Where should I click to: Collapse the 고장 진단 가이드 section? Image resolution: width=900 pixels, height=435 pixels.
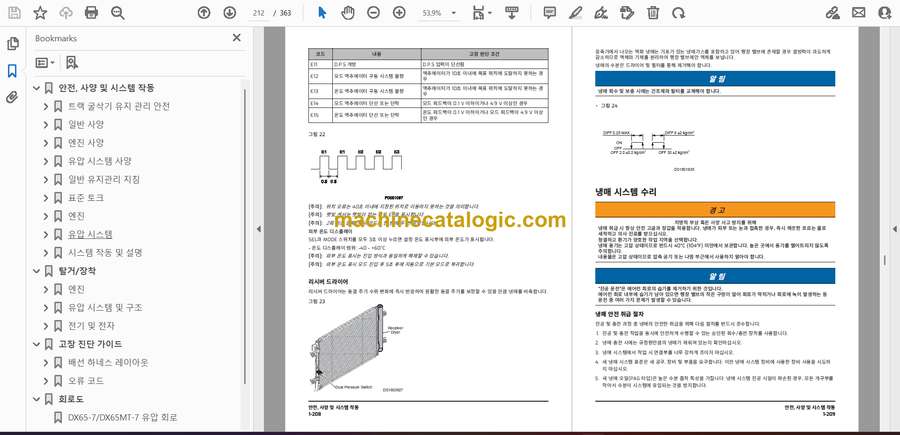[37, 344]
